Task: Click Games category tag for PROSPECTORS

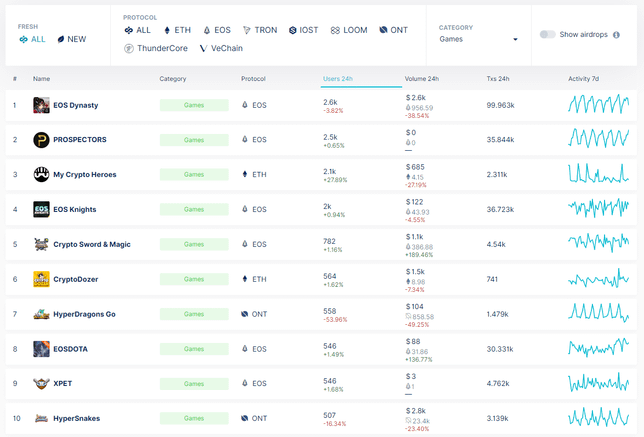Action: coord(193,140)
